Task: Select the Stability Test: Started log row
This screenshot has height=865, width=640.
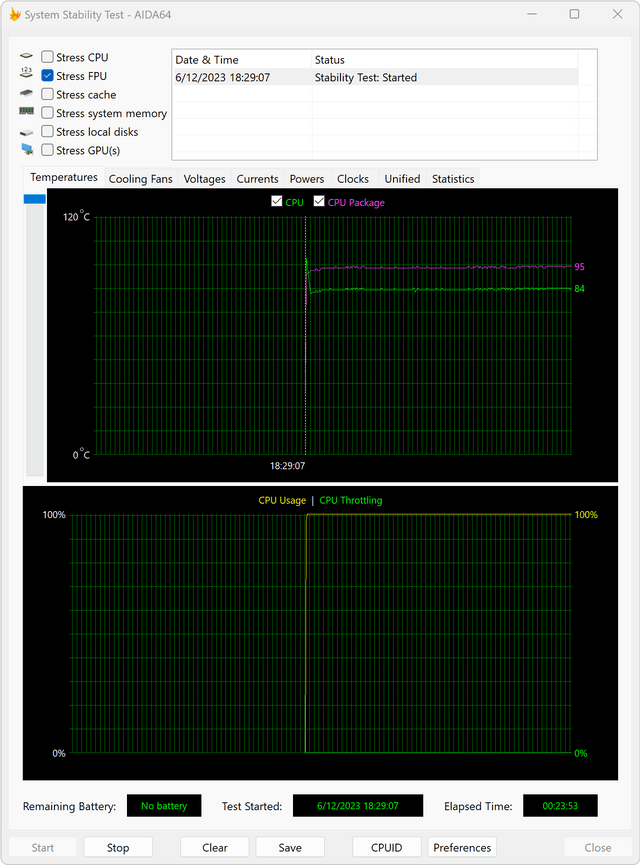Action: (x=376, y=77)
